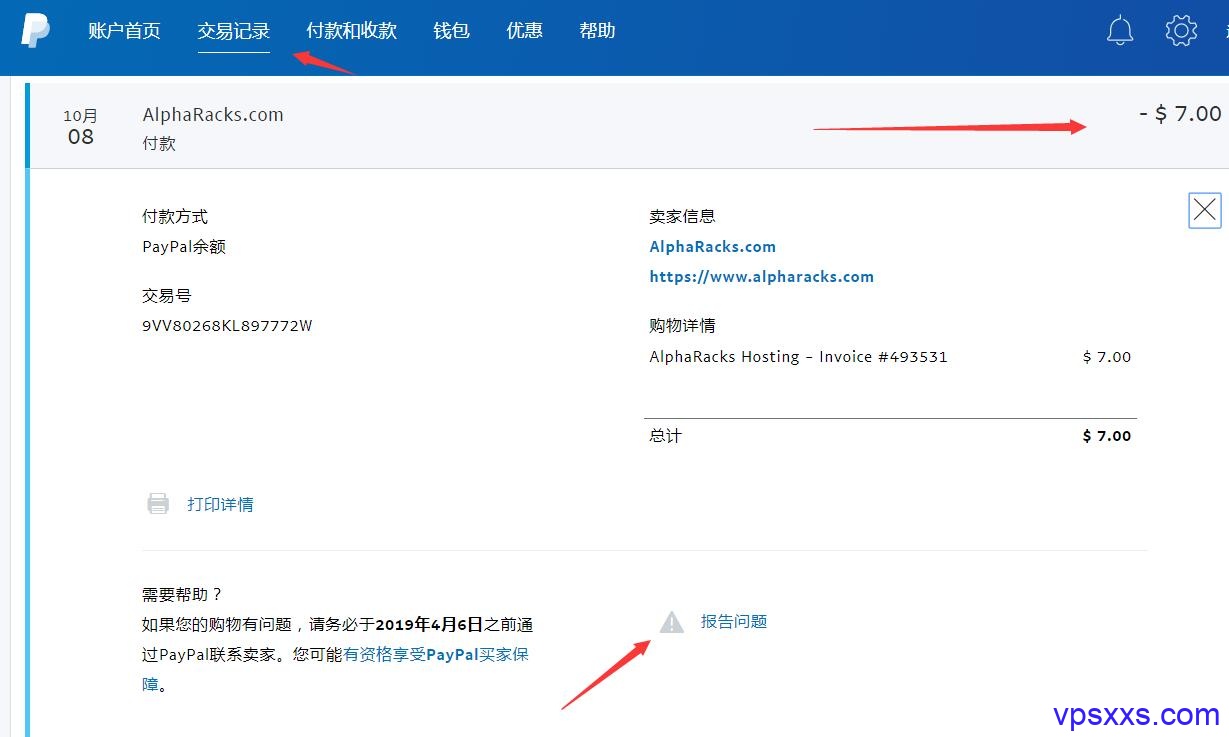
Task: Click the 交易号 label
Action: (167, 296)
